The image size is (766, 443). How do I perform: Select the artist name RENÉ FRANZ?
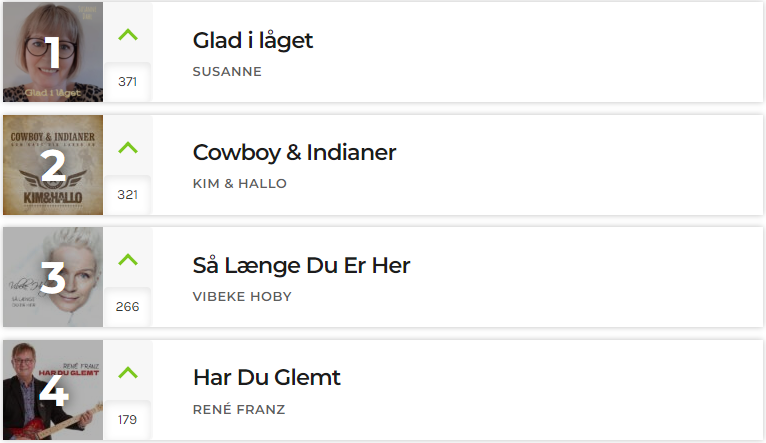pos(239,409)
